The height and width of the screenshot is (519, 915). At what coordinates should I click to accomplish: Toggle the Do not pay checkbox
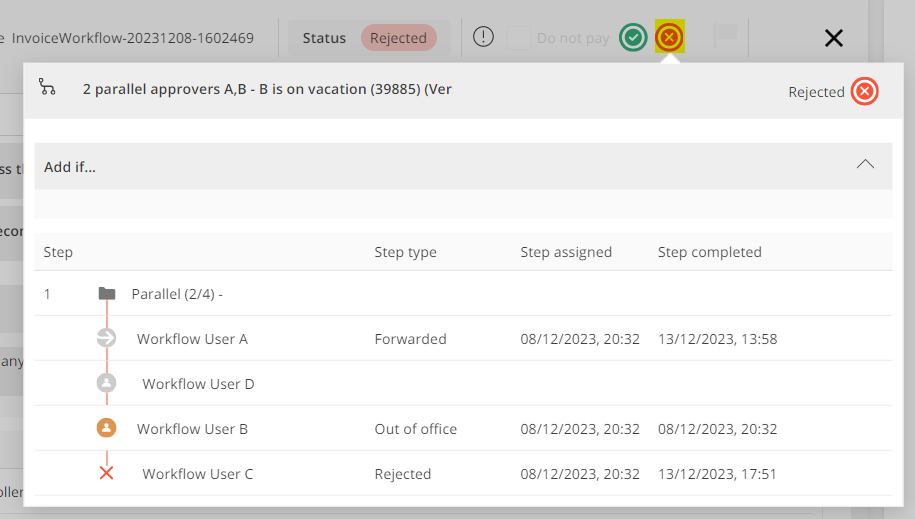pyautogui.click(x=518, y=38)
